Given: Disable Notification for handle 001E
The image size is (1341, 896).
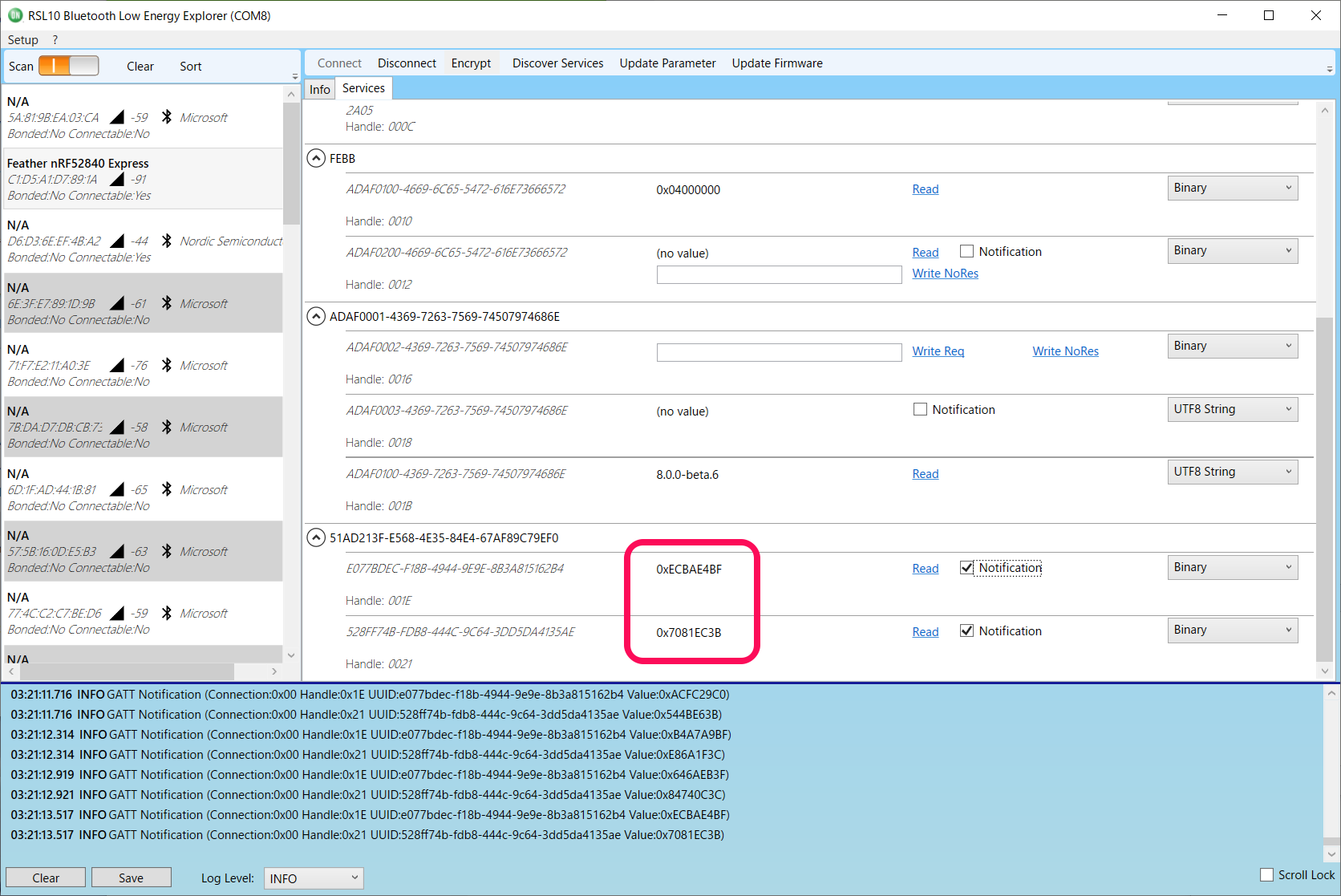Looking at the screenshot, I should [x=967, y=568].
